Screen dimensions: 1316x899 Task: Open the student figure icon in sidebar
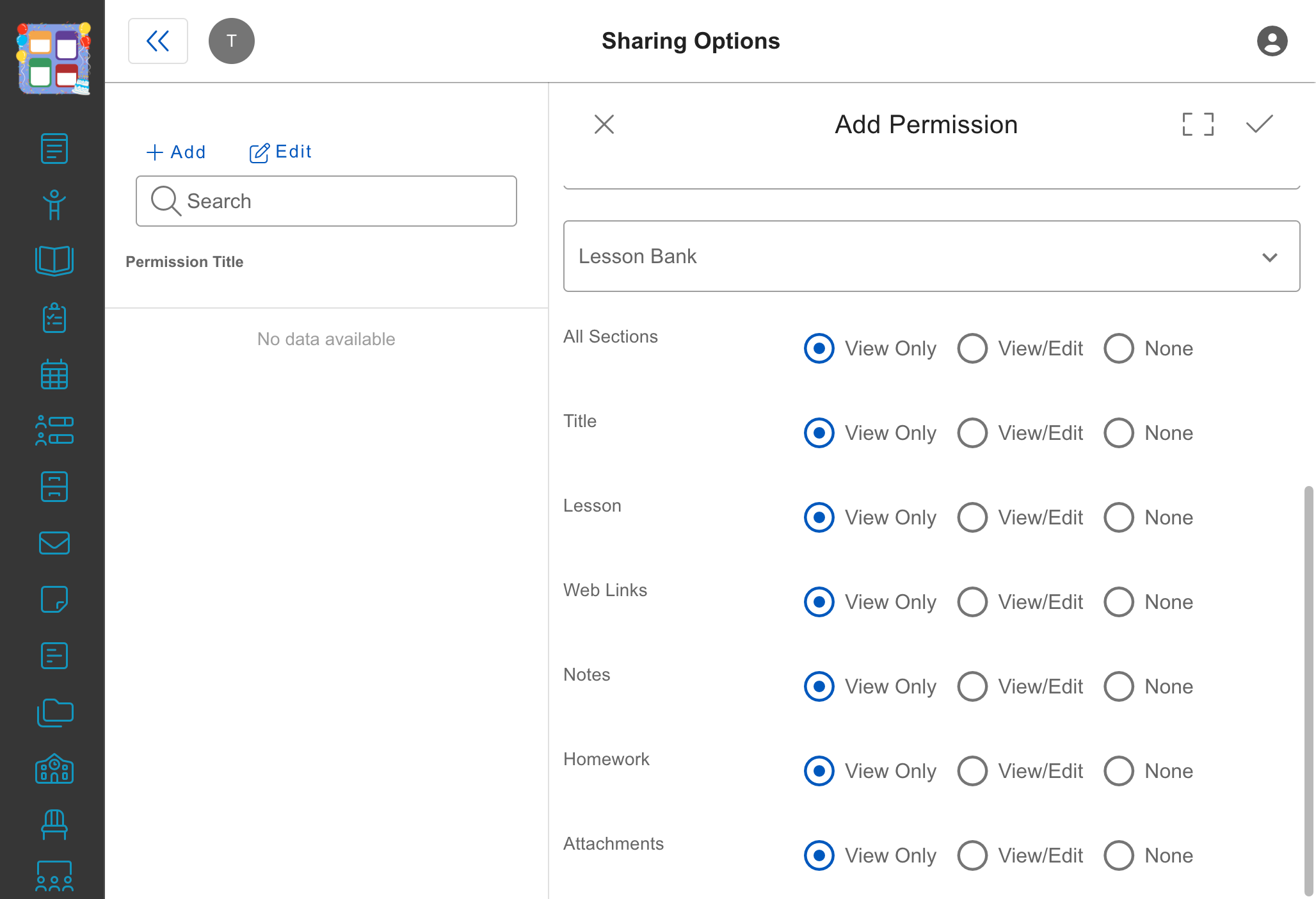click(54, 205)
